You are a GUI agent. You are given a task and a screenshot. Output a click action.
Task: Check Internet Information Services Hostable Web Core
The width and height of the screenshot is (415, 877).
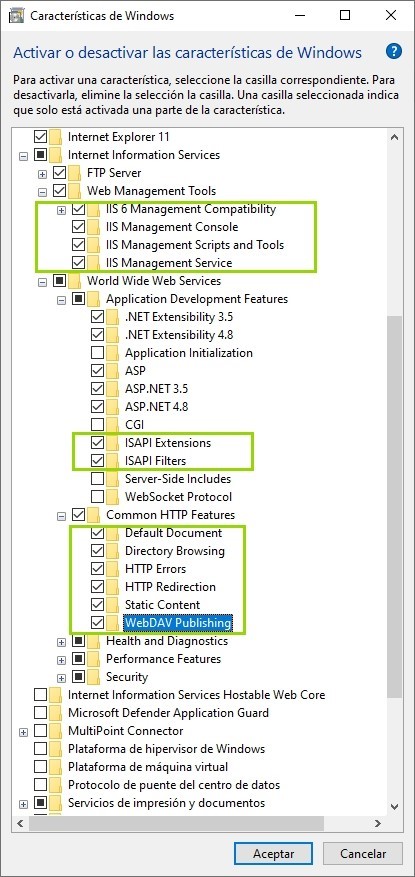pos(41,695)
